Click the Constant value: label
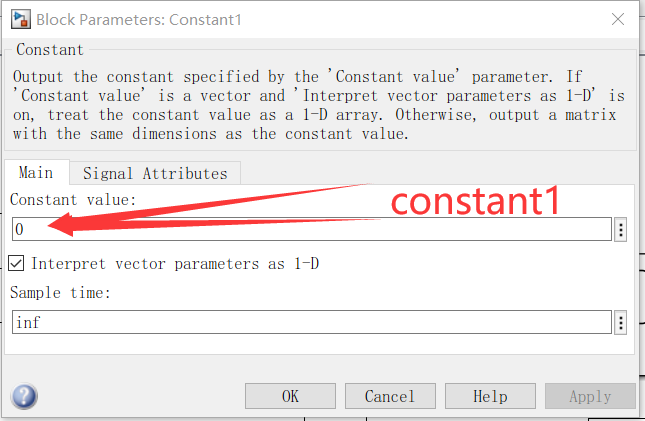The image size is (645, 421). [73, 201]
